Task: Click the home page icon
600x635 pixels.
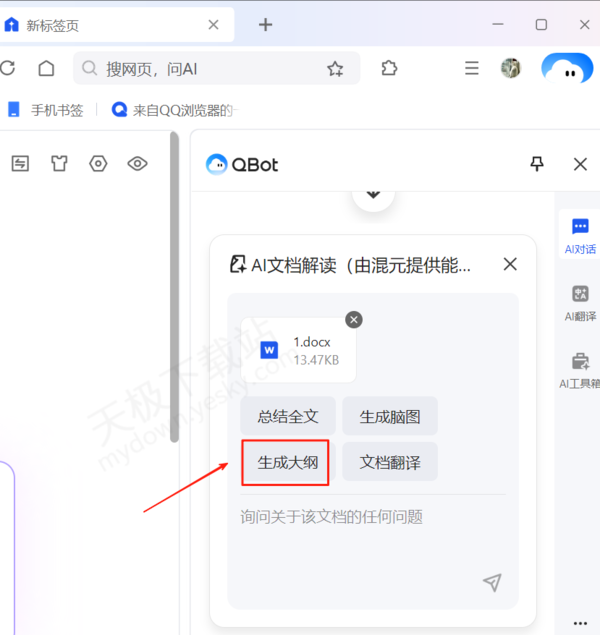Action: pos(46,68)
